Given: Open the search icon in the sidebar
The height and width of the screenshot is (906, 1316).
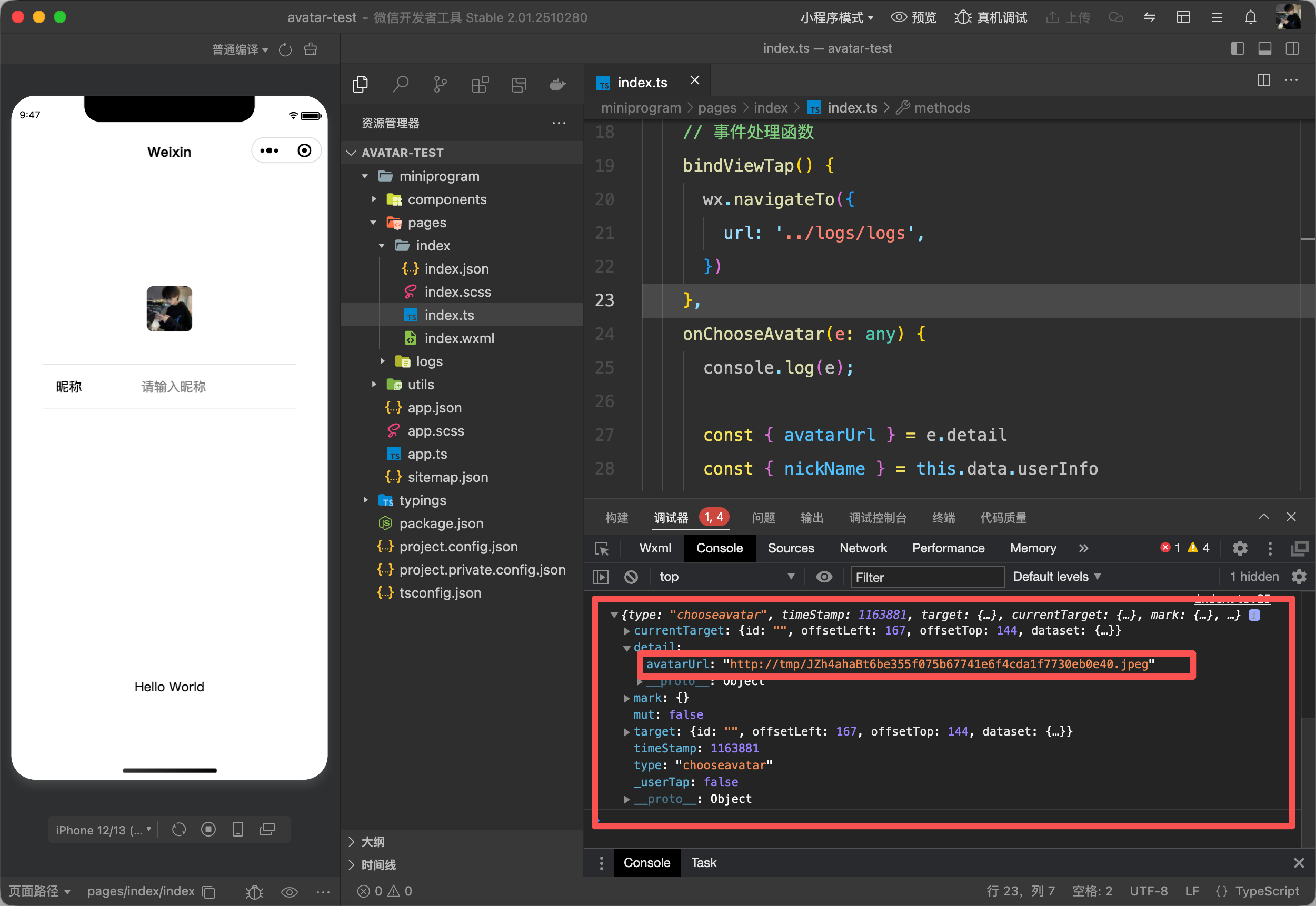Looking at the screenshot, I should 401,85.
